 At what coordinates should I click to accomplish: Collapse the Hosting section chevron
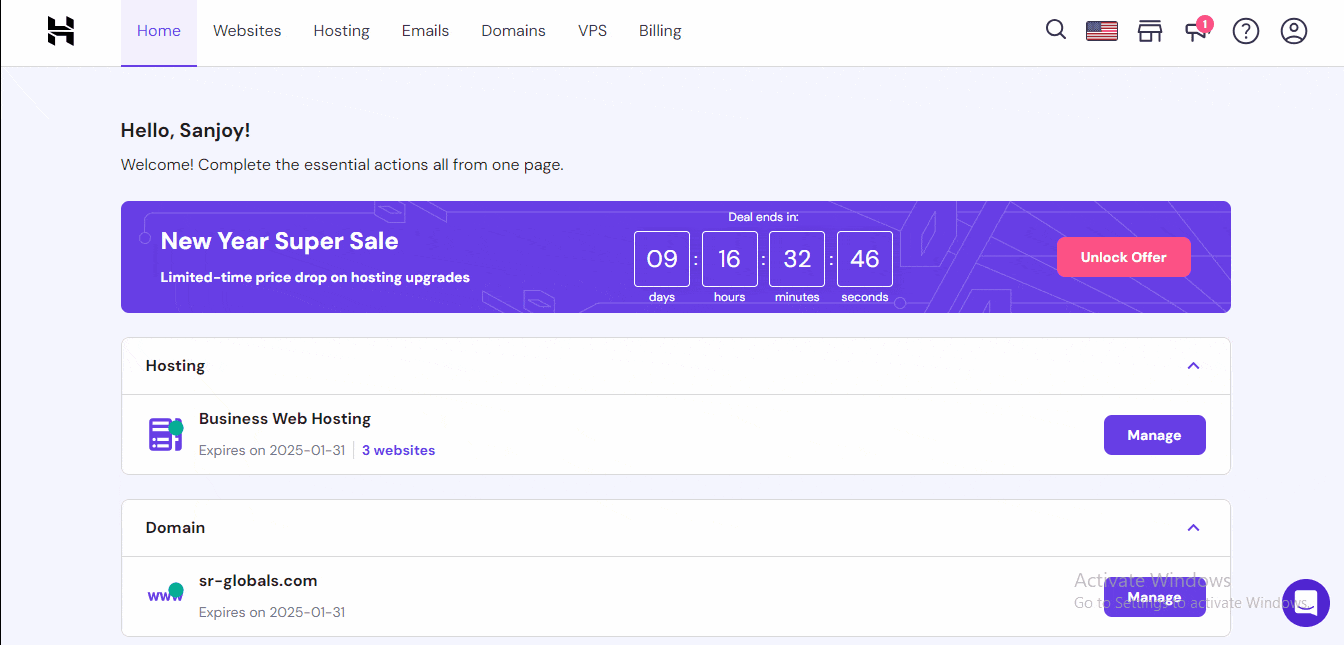coord(1193,366)
